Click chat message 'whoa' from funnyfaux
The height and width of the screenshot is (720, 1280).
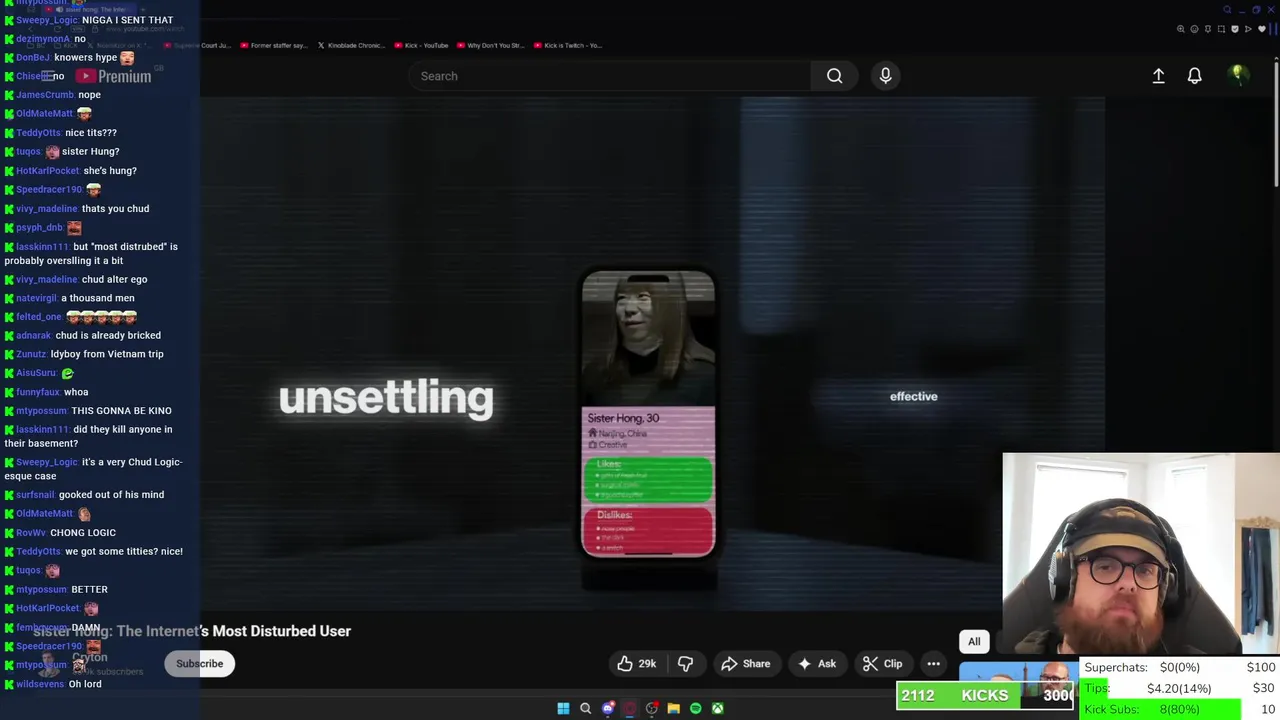coord(76,392)
